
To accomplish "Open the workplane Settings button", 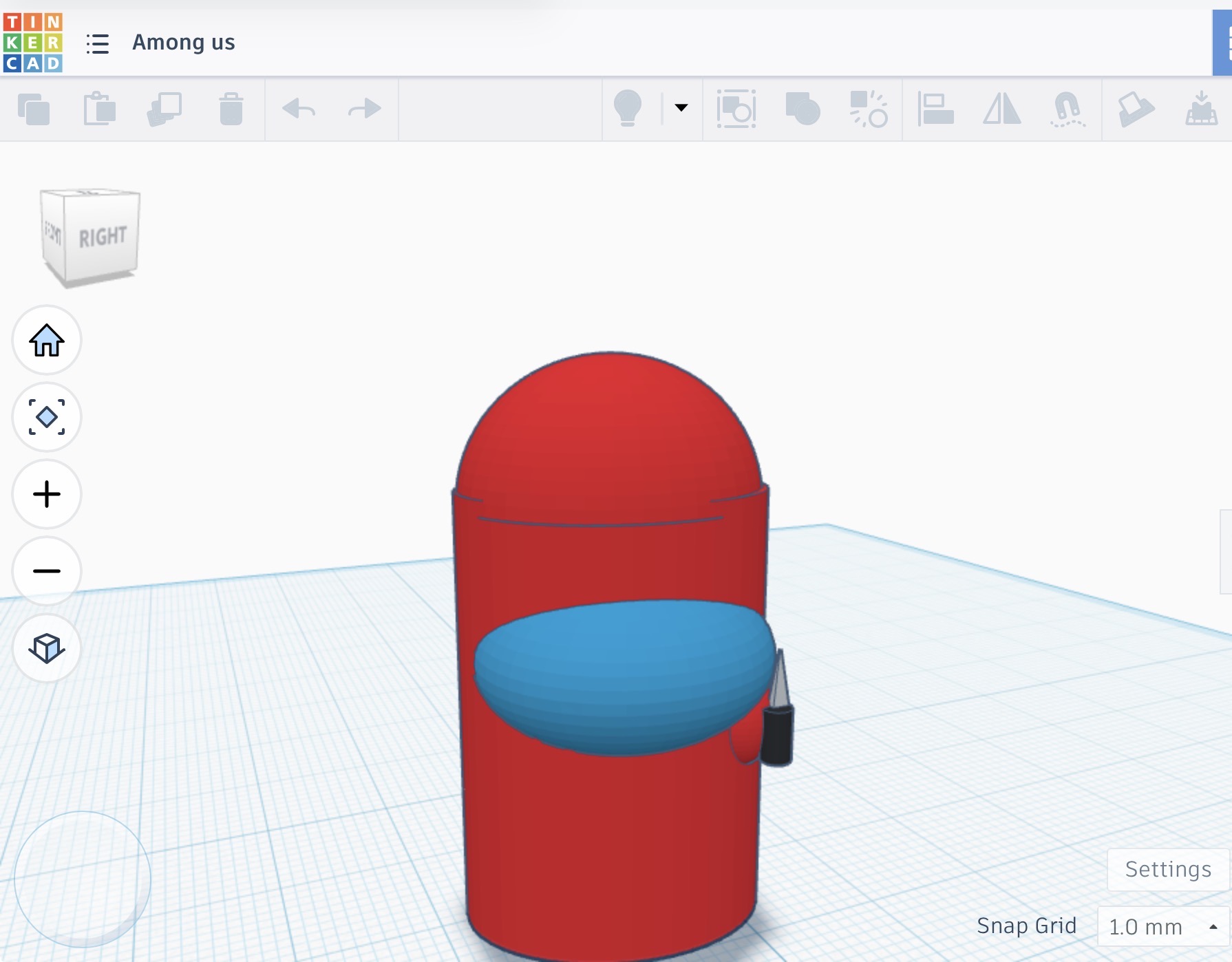I will point(1168,870).
